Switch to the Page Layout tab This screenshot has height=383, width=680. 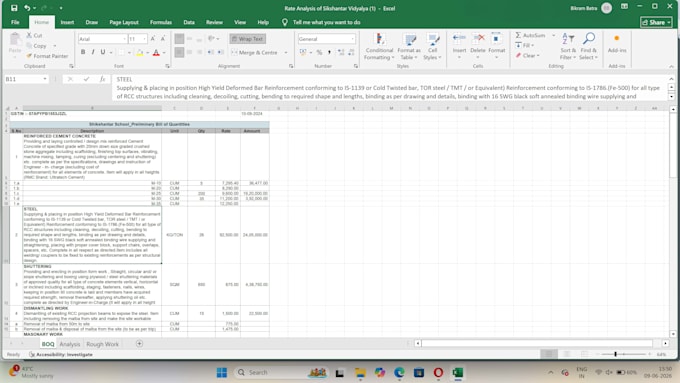click(124, 22)
